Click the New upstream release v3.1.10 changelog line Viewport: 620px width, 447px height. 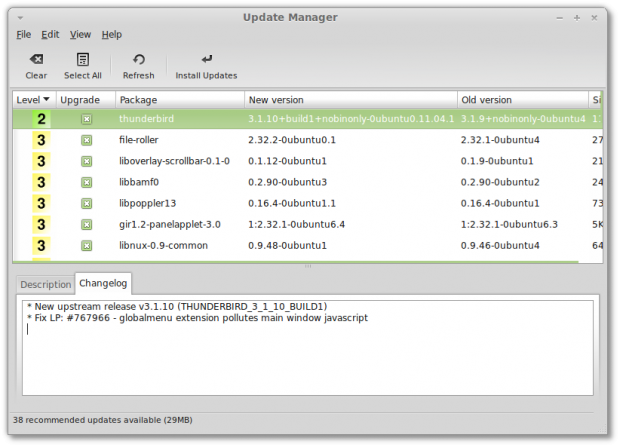177,307
